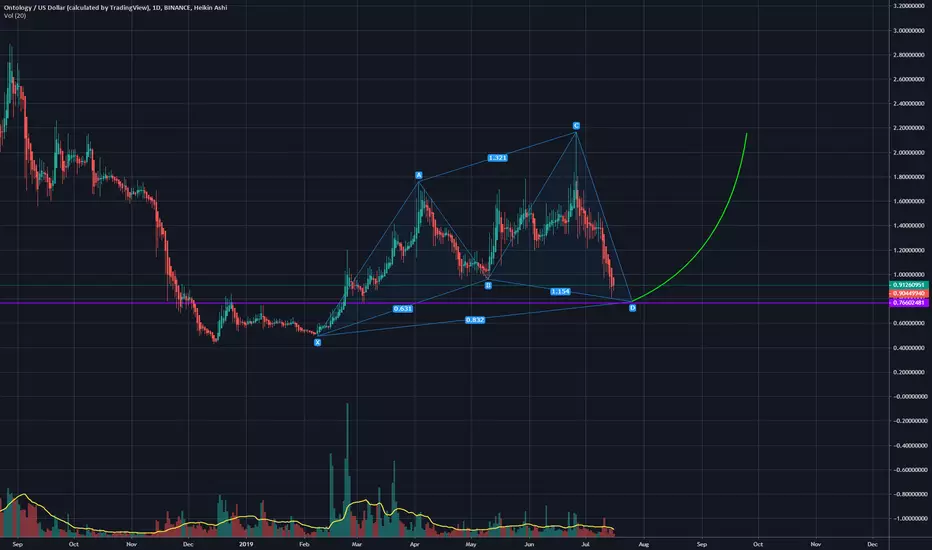Click the green 0.91260951 price tag
This screenshot has width=932, height=550.
click(x=909, y=285)
